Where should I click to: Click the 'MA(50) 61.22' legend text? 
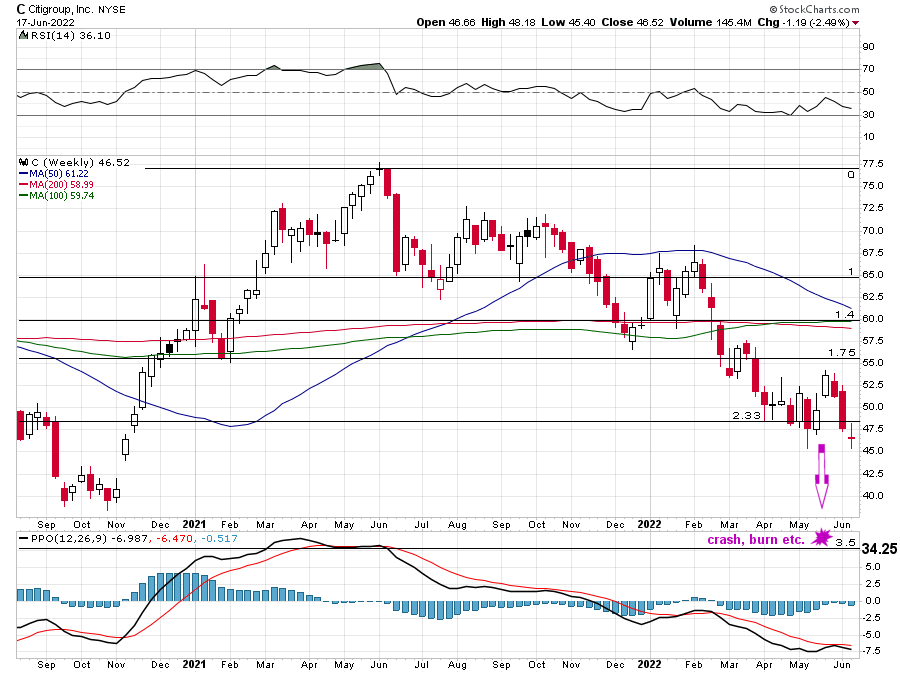coord(59,173)
